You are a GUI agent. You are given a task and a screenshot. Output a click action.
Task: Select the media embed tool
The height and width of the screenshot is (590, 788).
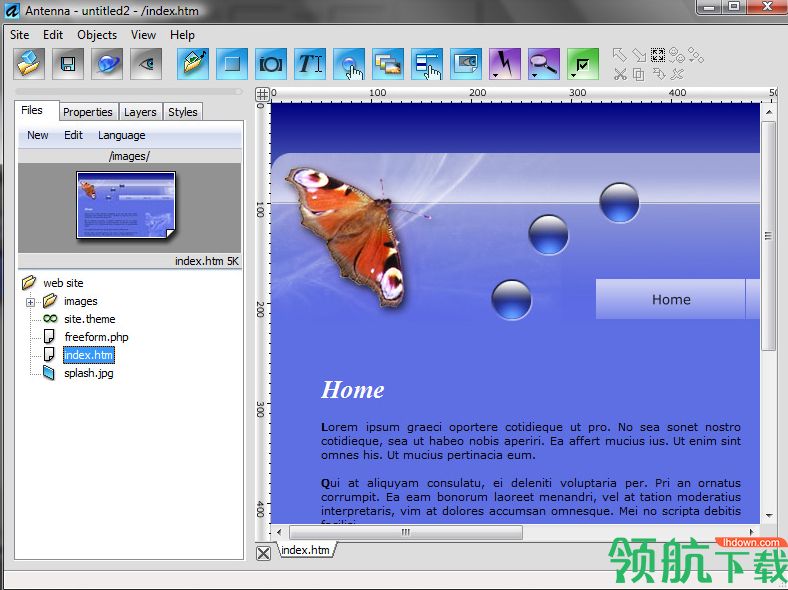(466, 64)
